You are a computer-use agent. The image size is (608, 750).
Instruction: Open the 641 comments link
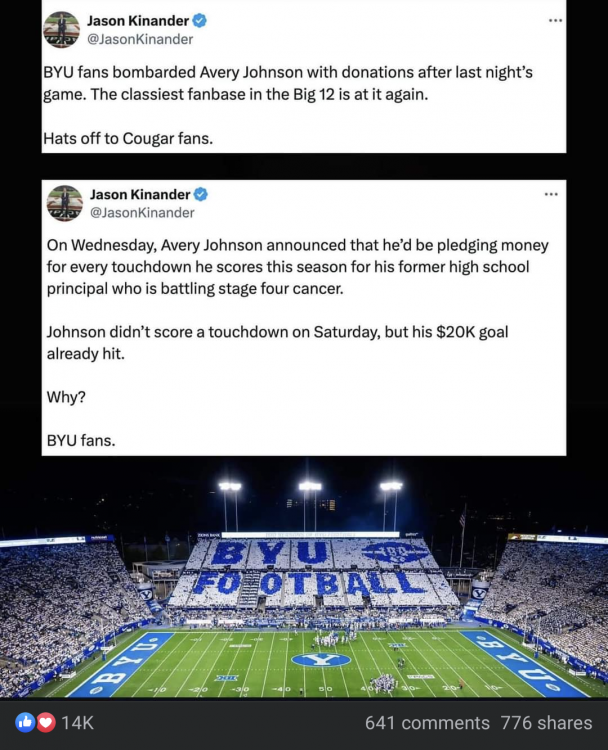427,722
